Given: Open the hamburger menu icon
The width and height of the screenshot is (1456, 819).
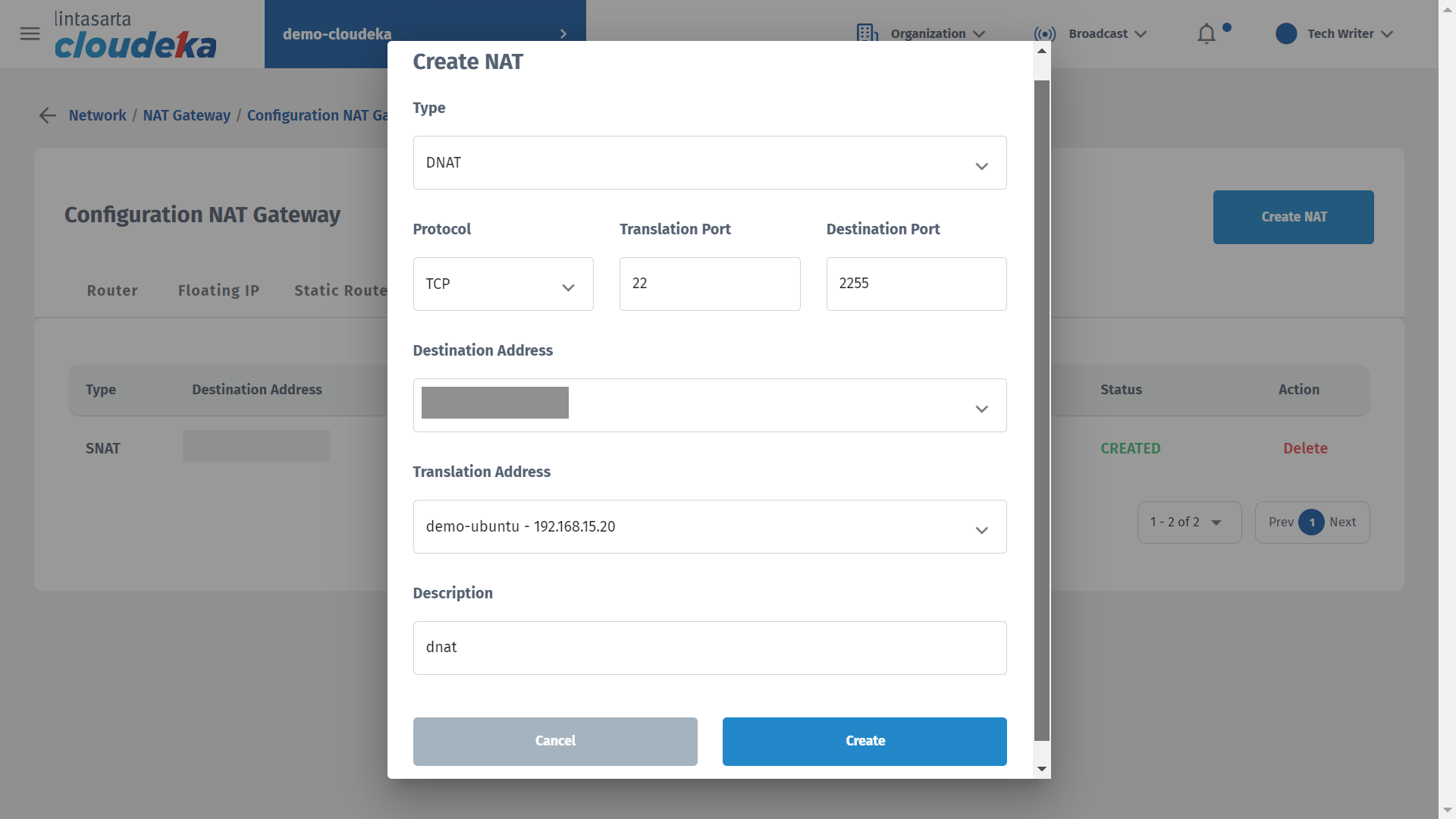Looking at the screenshot, I should tap(30, 33).
